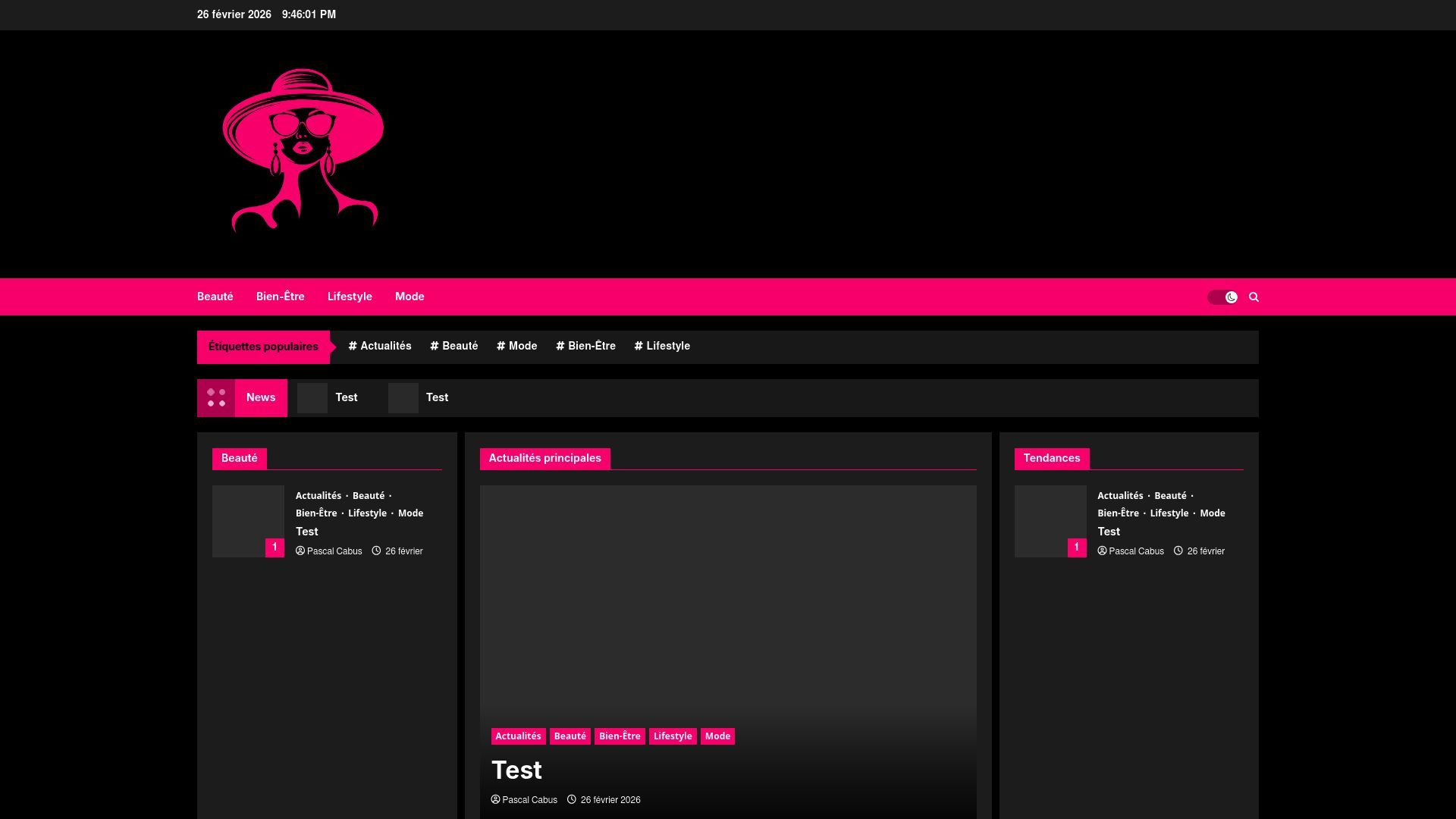The height and width of the screenshot is (819, 1456).
Task: Click the Étiquettes populaires label
Action: tap(263, 347)
